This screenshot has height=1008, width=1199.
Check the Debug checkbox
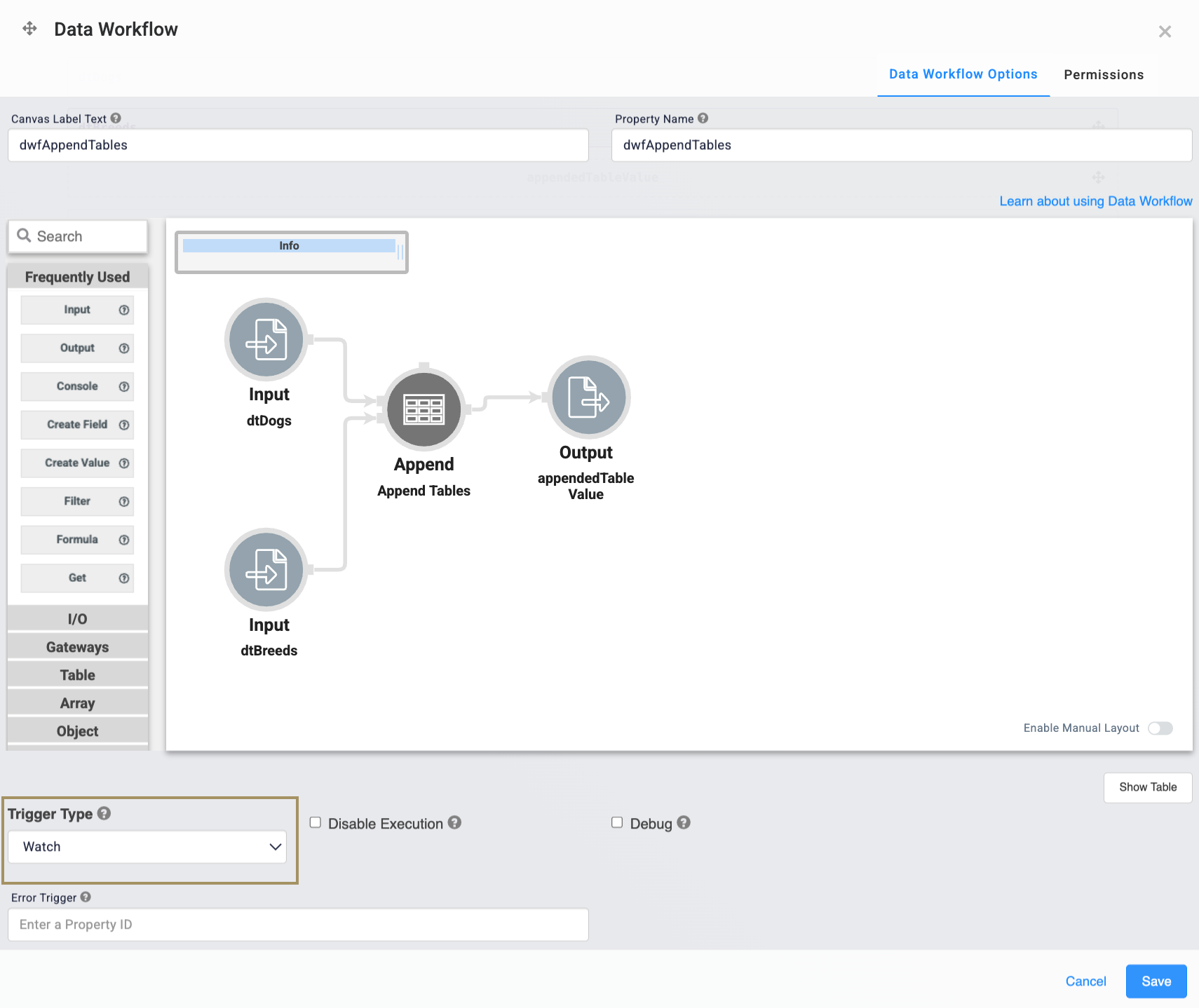click(617, 823)
